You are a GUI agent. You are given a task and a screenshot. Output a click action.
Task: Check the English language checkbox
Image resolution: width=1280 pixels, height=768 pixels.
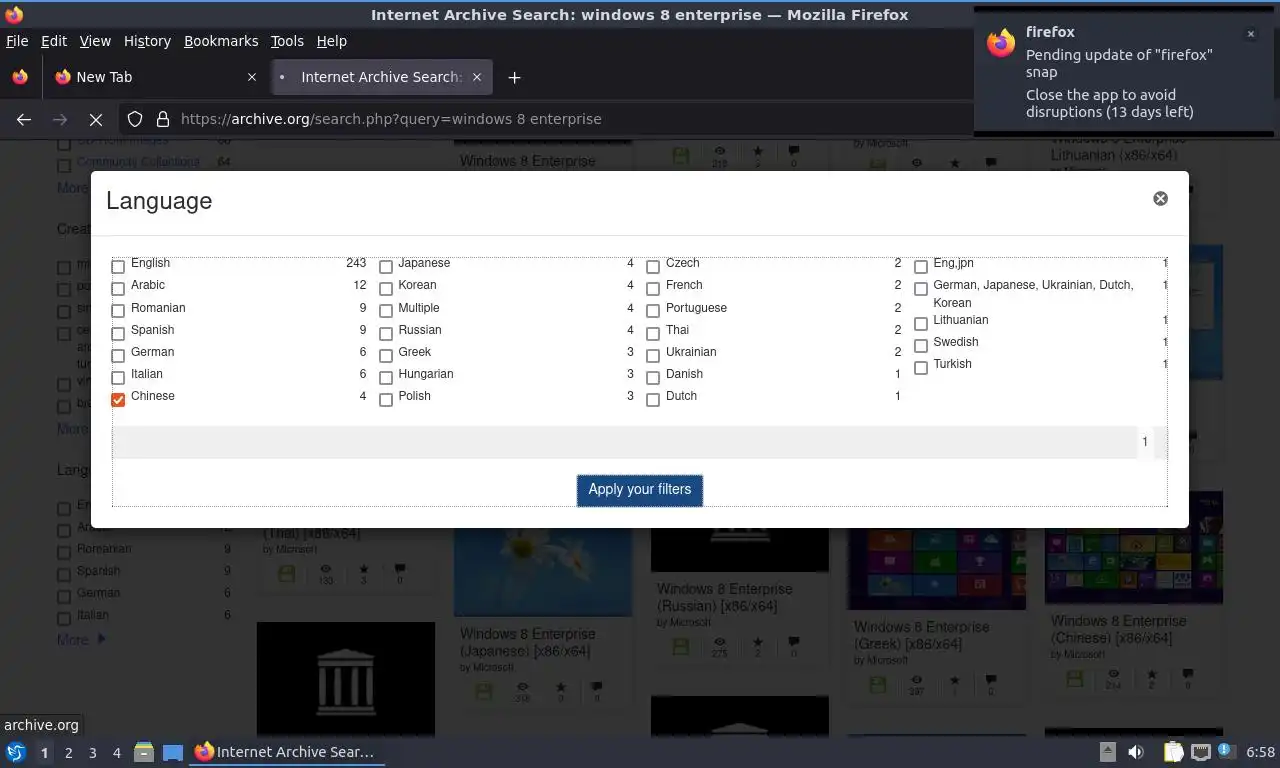pyautogui.click(x=118, y=266)
